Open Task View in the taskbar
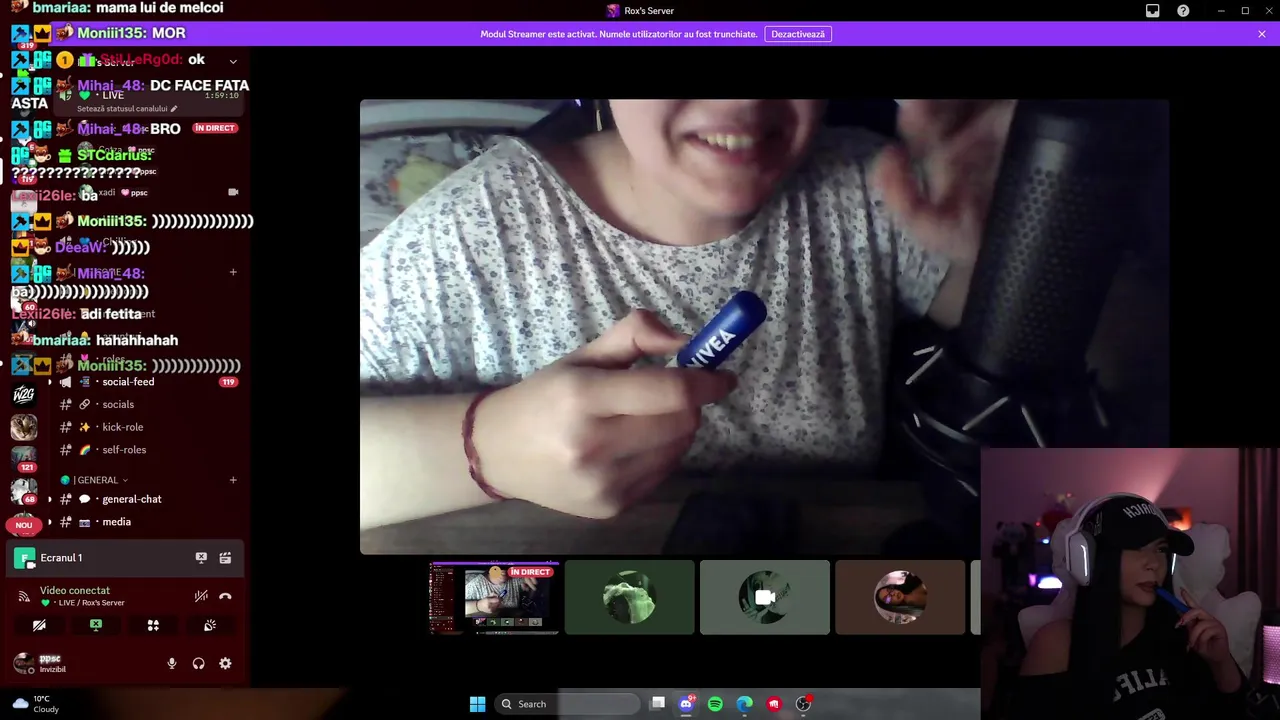This screenshot has width=1280, height=720. [x=657, y=704]
